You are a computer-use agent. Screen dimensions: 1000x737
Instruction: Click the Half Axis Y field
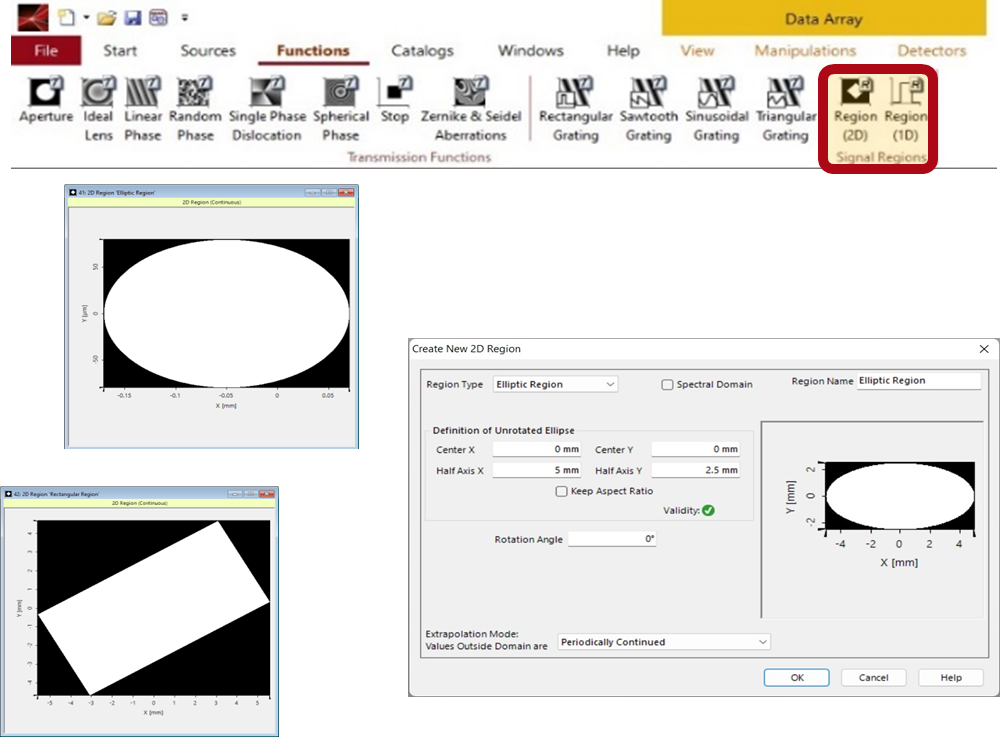click(695, 471)
